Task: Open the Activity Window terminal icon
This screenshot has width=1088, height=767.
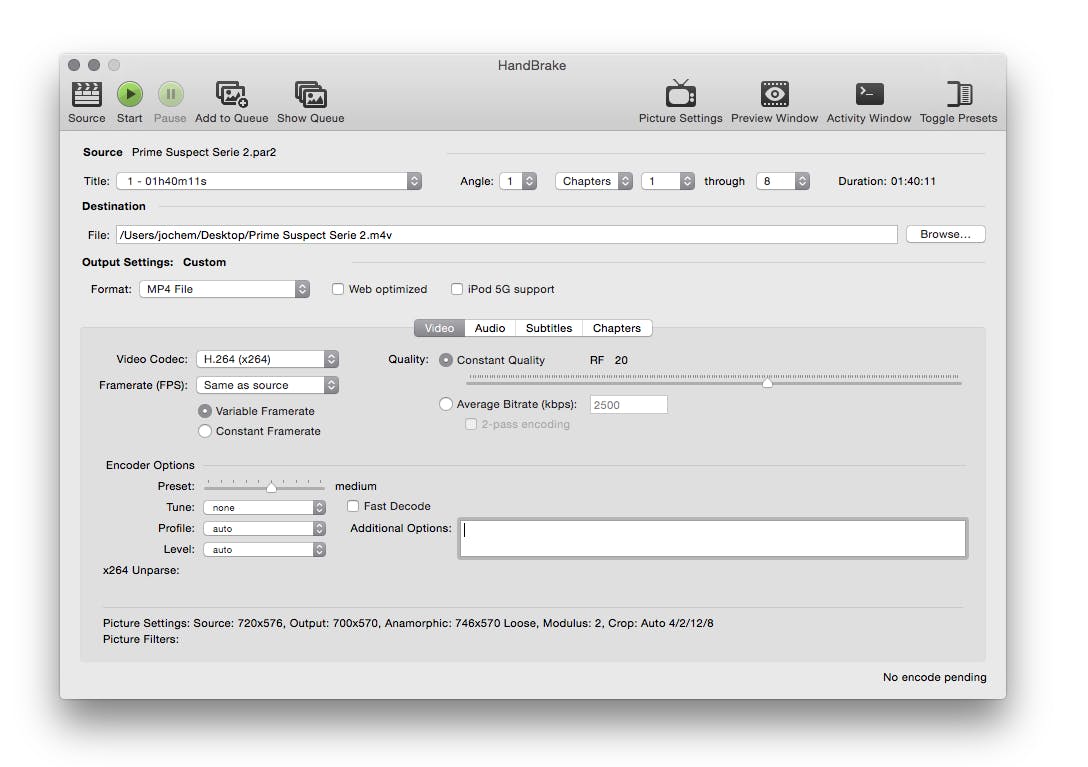Action: pyautogui.click(x=869, y=95)
